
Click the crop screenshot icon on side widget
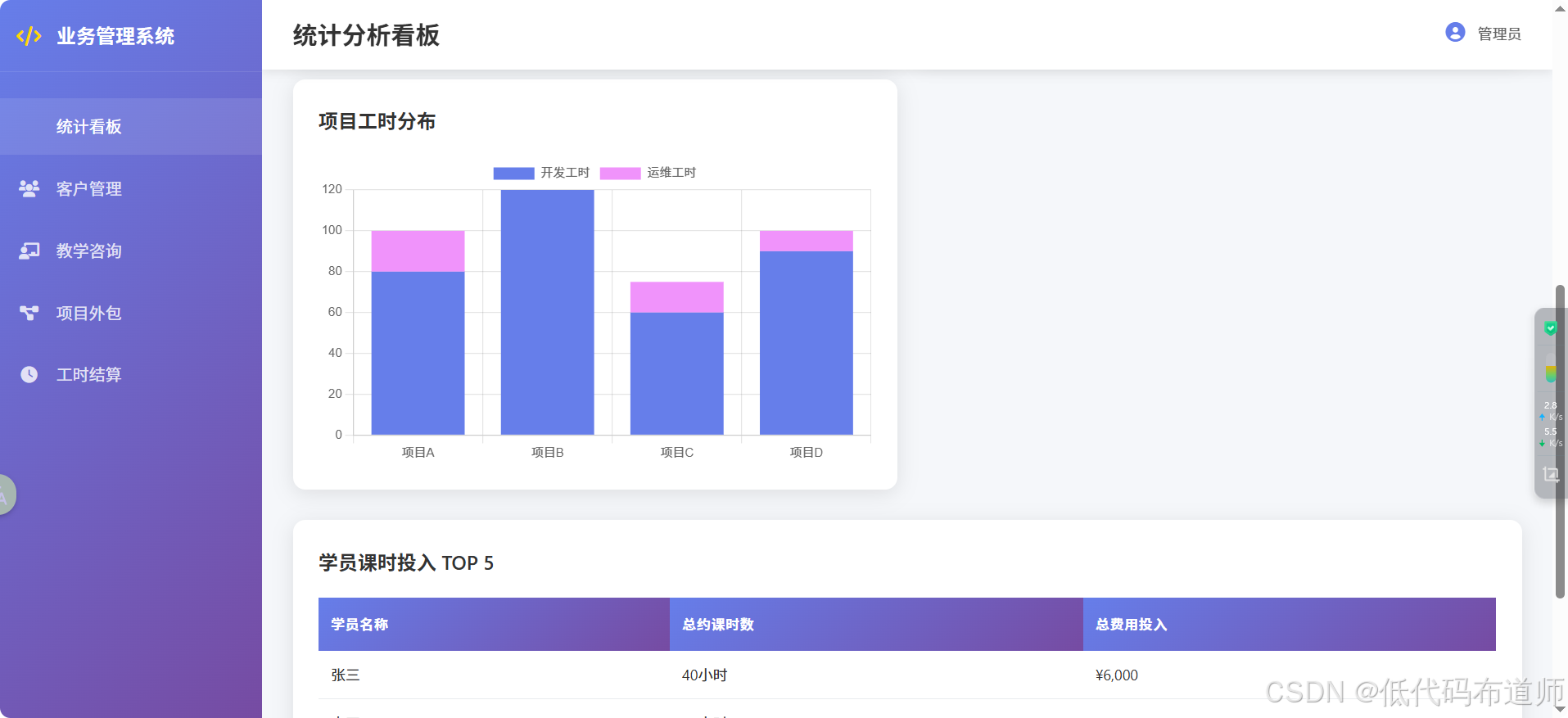1551,474
